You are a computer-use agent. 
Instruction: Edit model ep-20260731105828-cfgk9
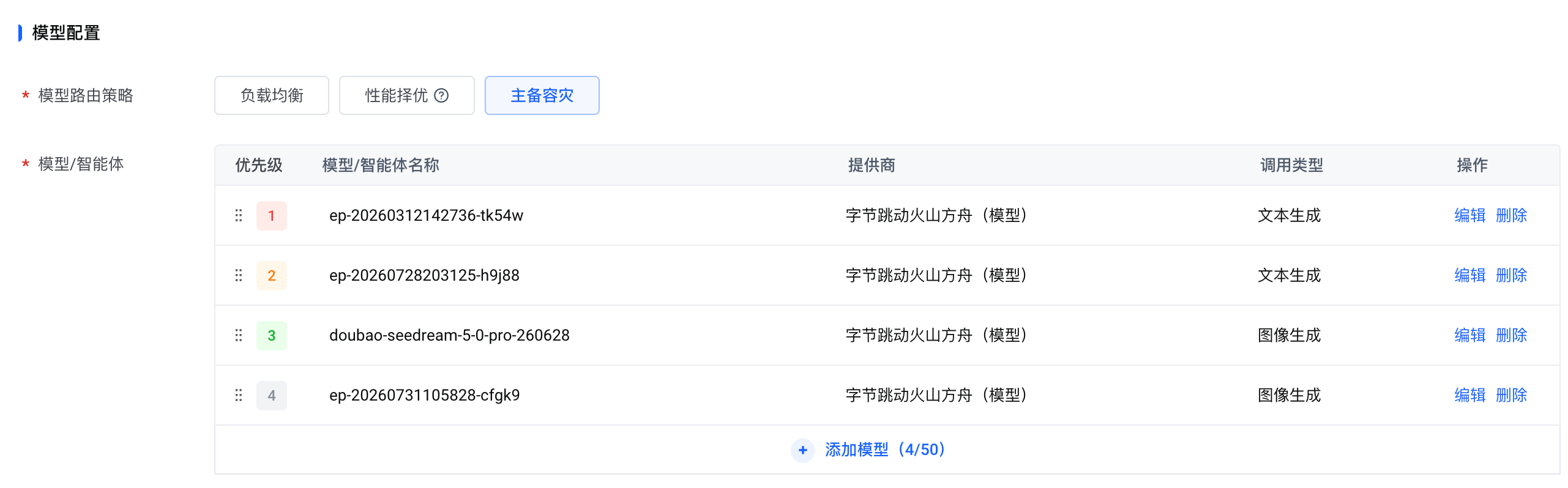tap(1470, 395)
